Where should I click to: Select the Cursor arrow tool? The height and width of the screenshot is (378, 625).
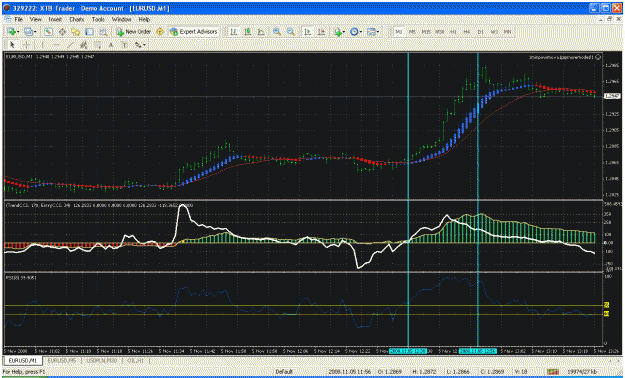12,45
